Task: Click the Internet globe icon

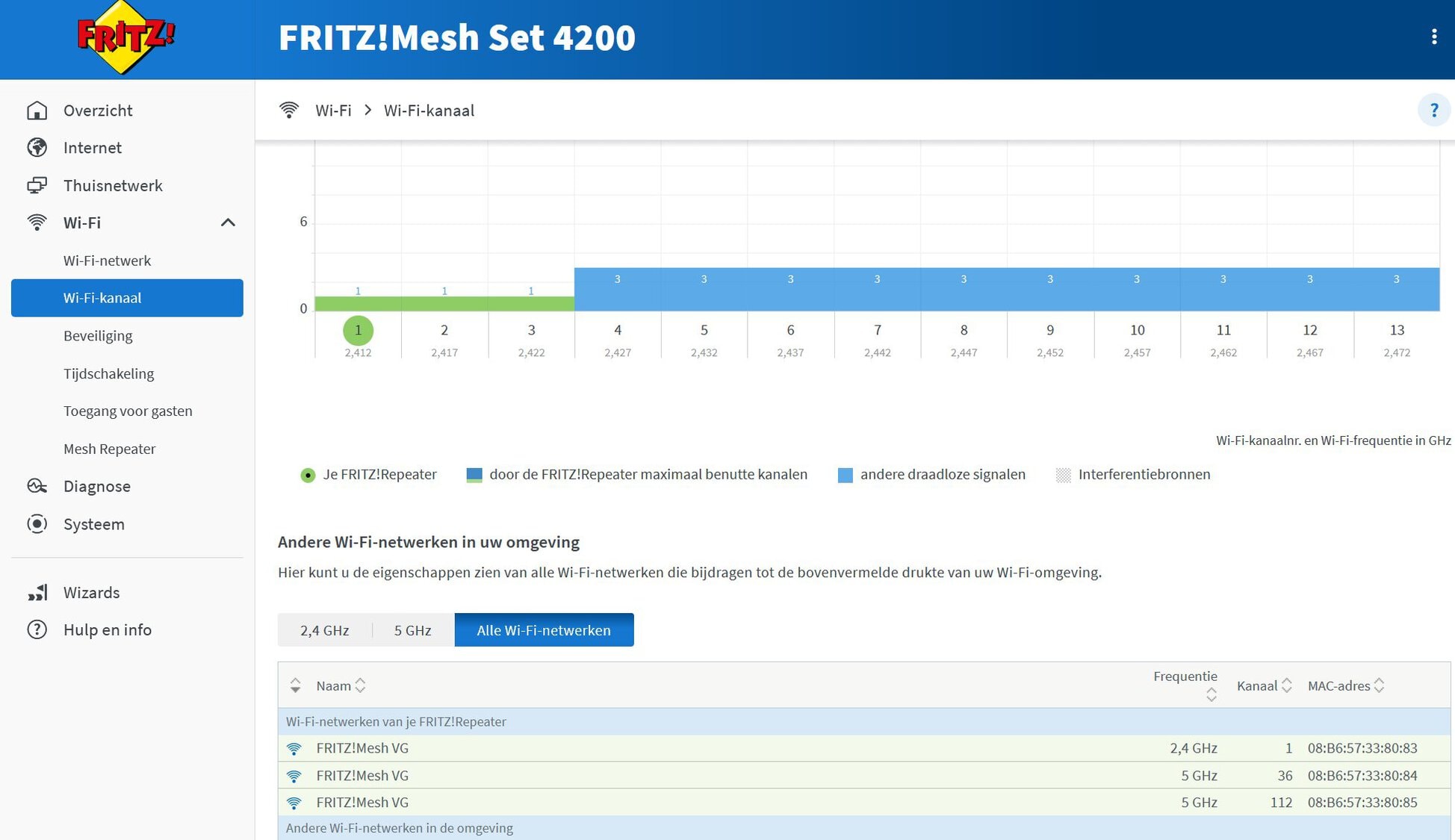Action: (37, 148)
